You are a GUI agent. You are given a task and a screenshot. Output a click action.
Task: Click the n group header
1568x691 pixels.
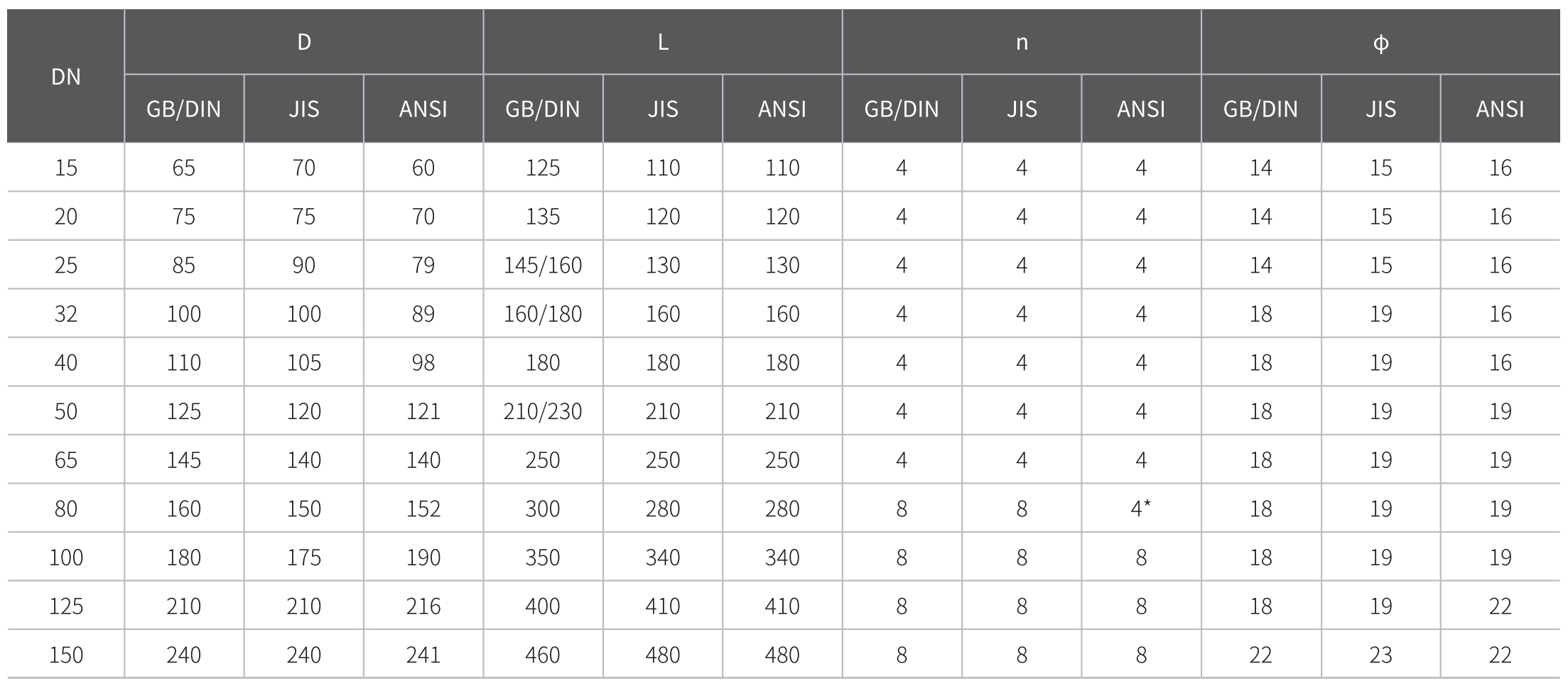(x=1022, y=43)
